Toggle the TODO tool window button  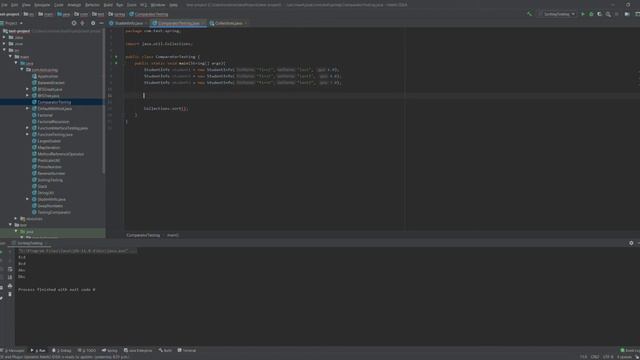pos(87,350)
